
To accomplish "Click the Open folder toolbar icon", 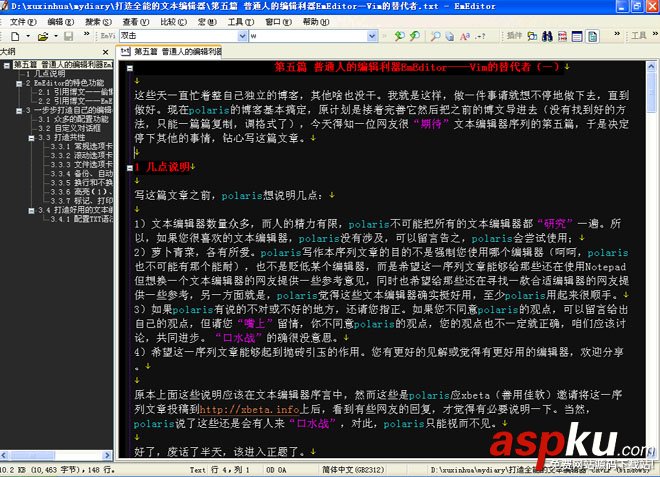I will [43, 36].
